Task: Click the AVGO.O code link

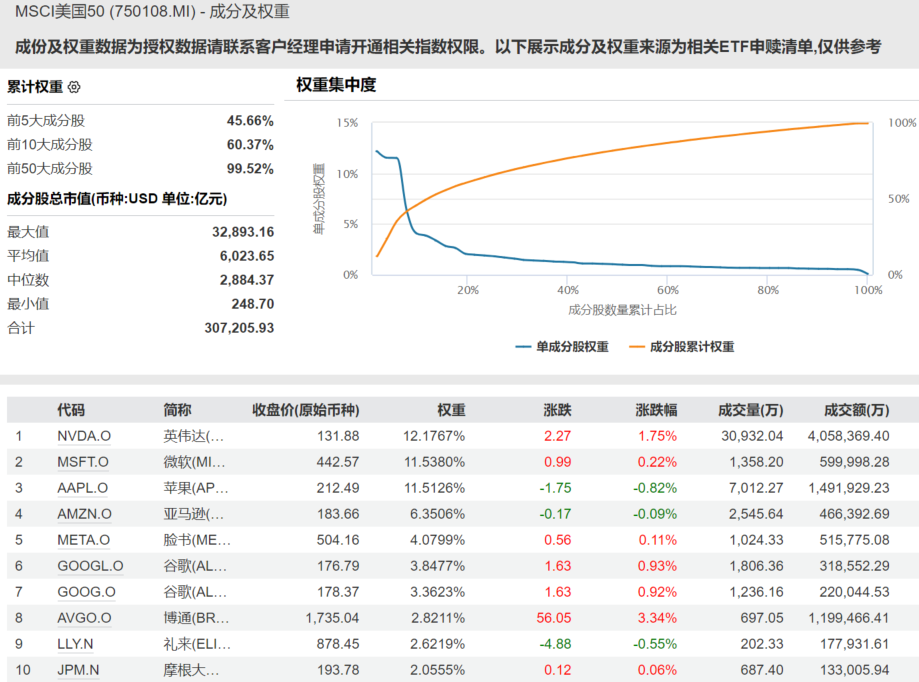Action: pyautogui.click(x=84, y=618)
